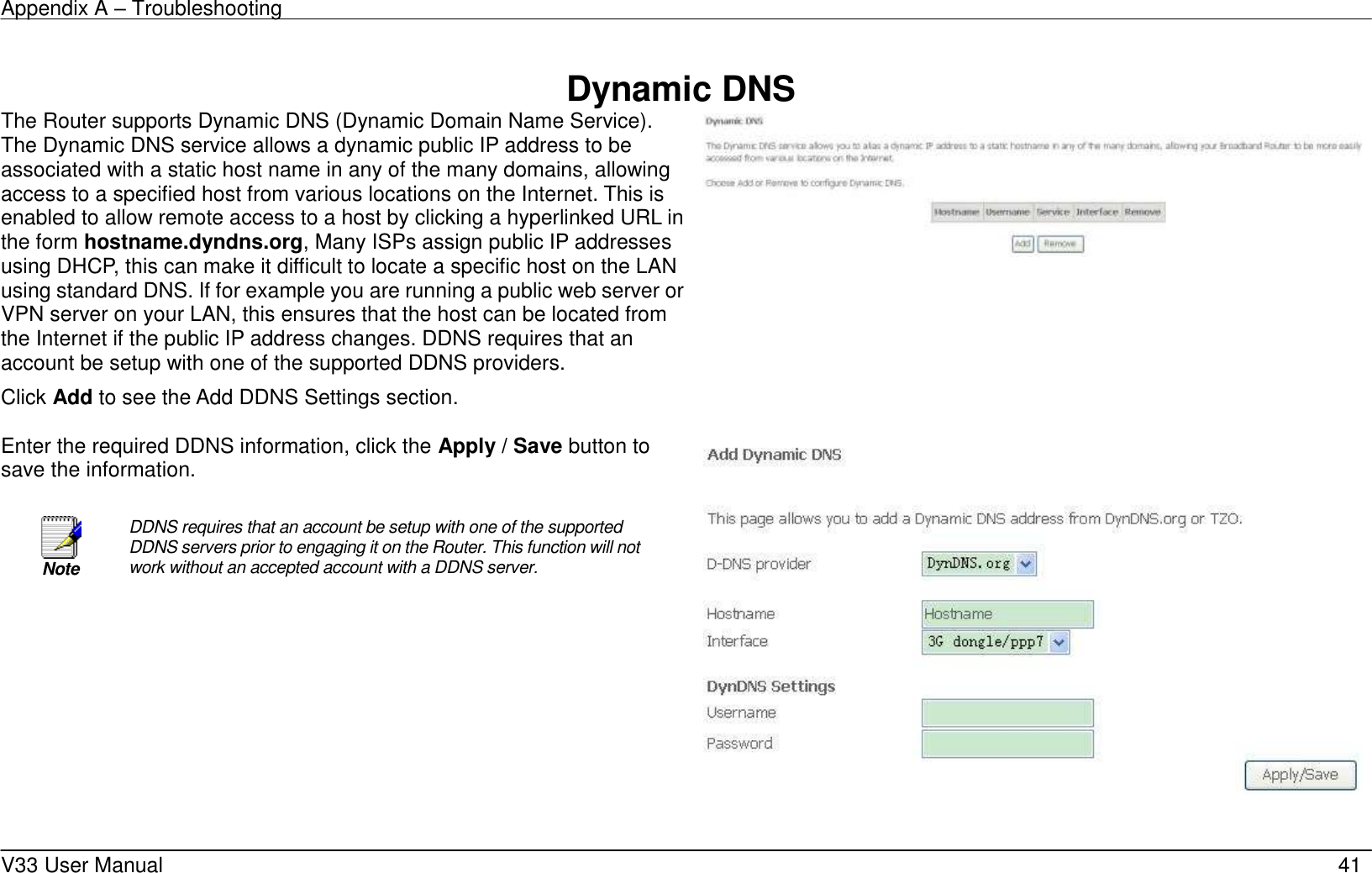Click the Add button under the DNS table

1022,244
